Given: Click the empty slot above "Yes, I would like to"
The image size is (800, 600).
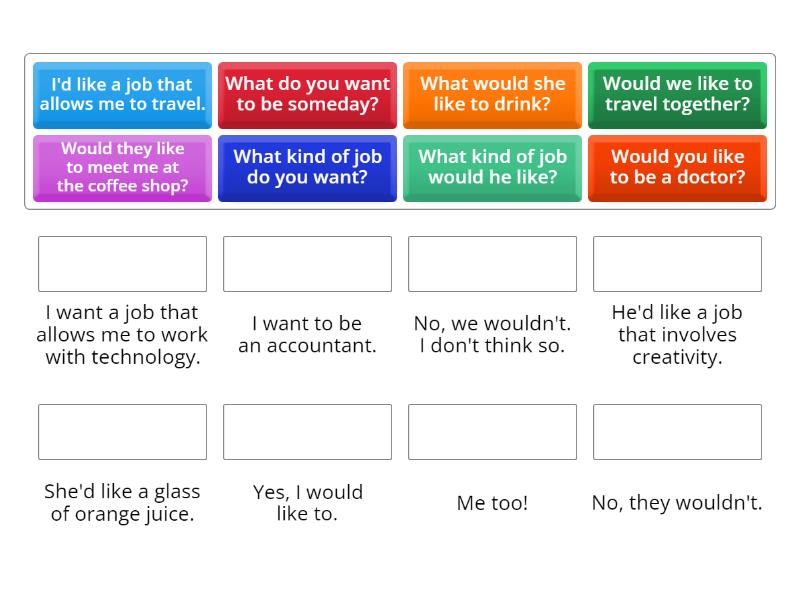Looking at the screenshot, I should (307, 432).
